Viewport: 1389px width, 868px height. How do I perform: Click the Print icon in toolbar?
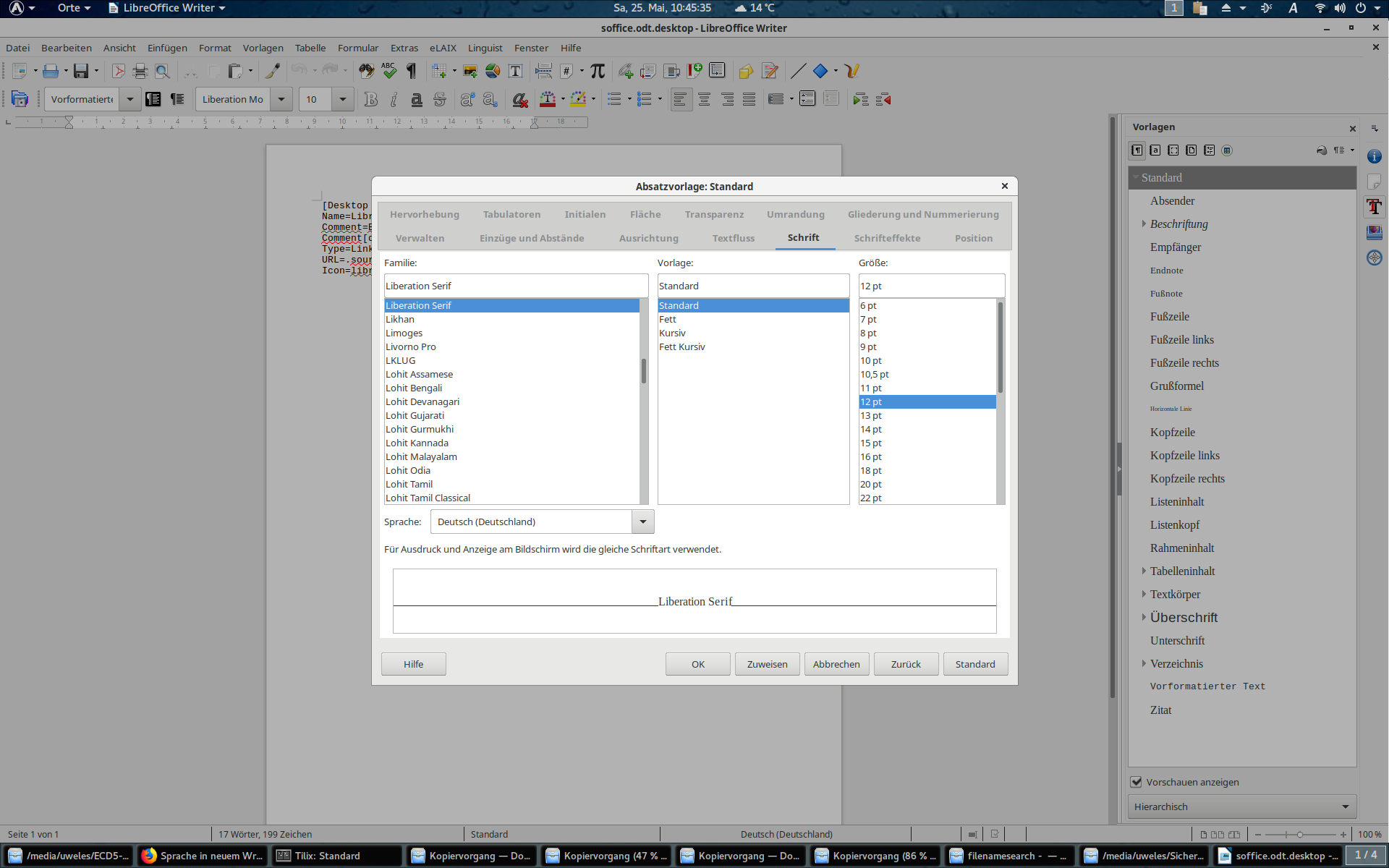coord(140,71)
